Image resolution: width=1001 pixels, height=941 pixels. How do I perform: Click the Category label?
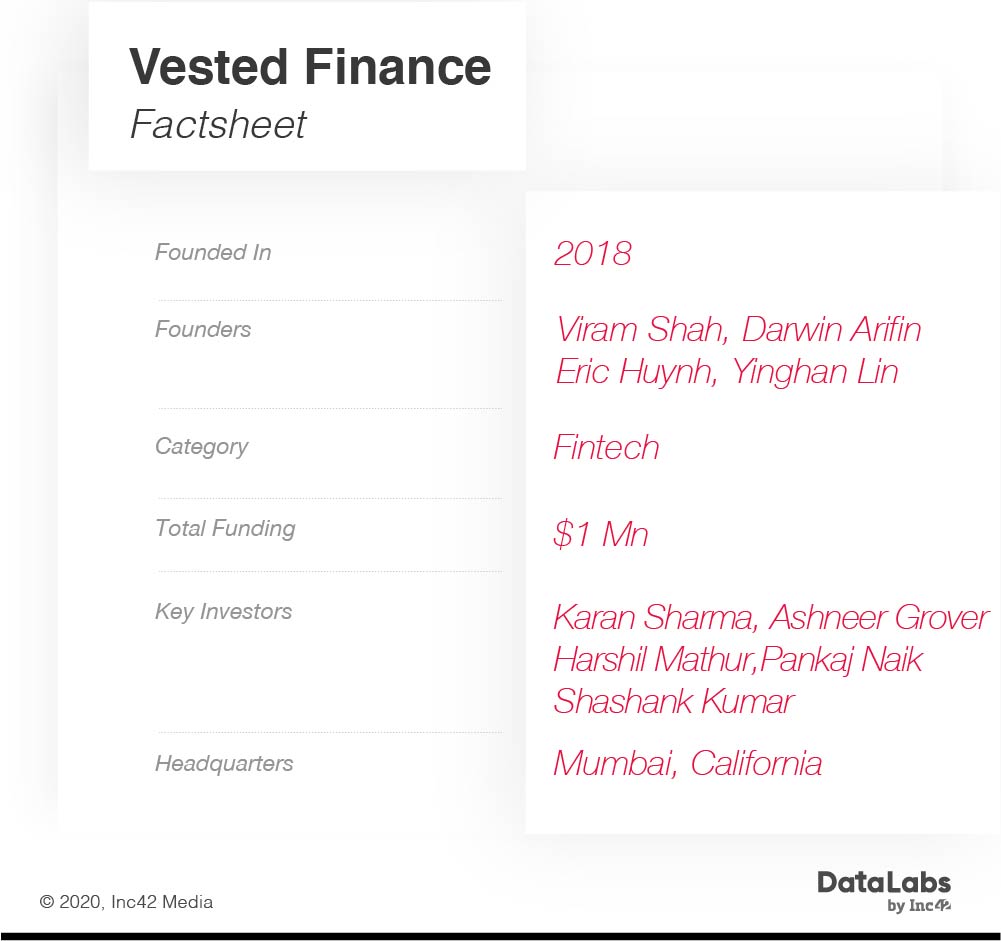tap(202, 447)
